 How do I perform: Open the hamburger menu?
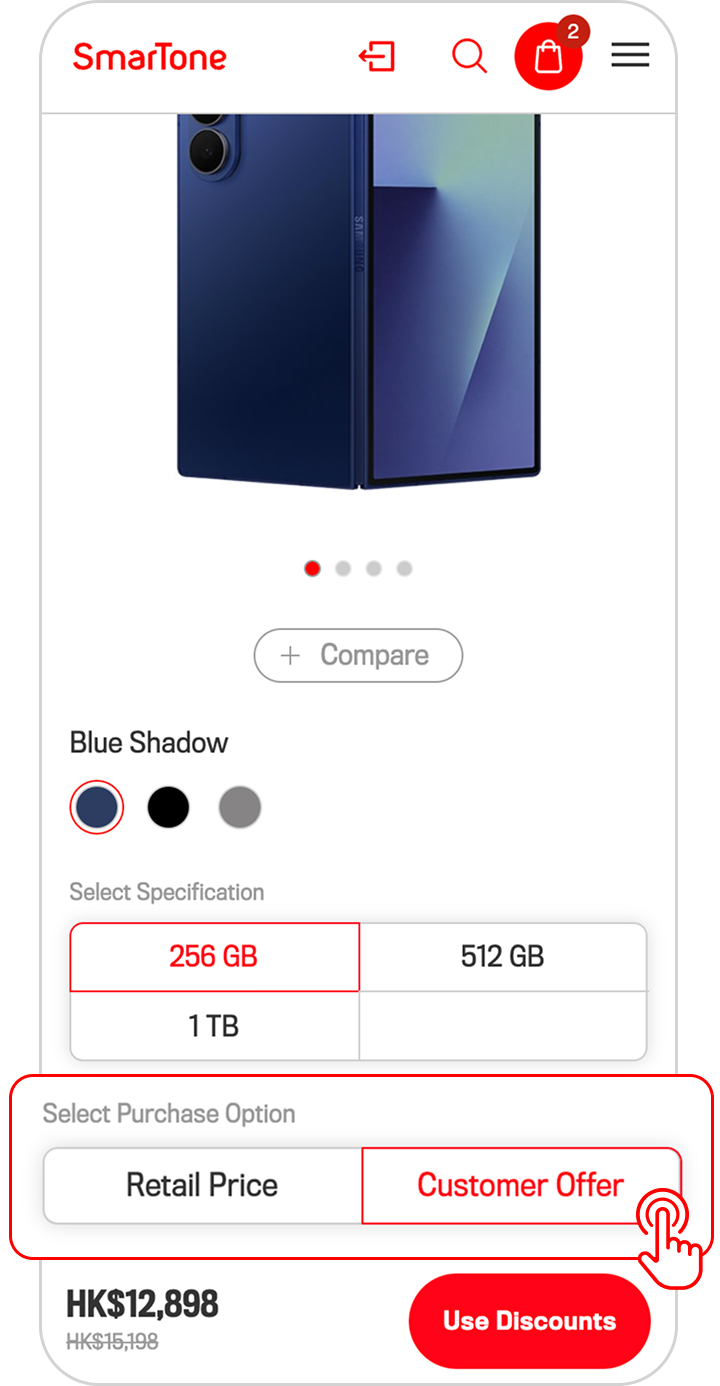click(630, 55)
